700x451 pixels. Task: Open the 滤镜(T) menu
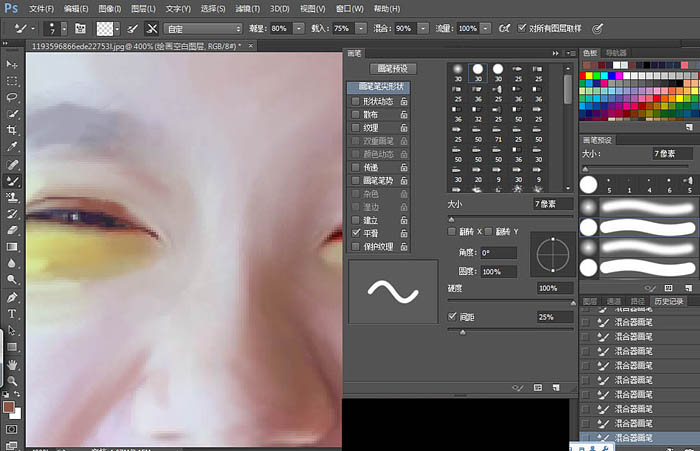(248, 8)
